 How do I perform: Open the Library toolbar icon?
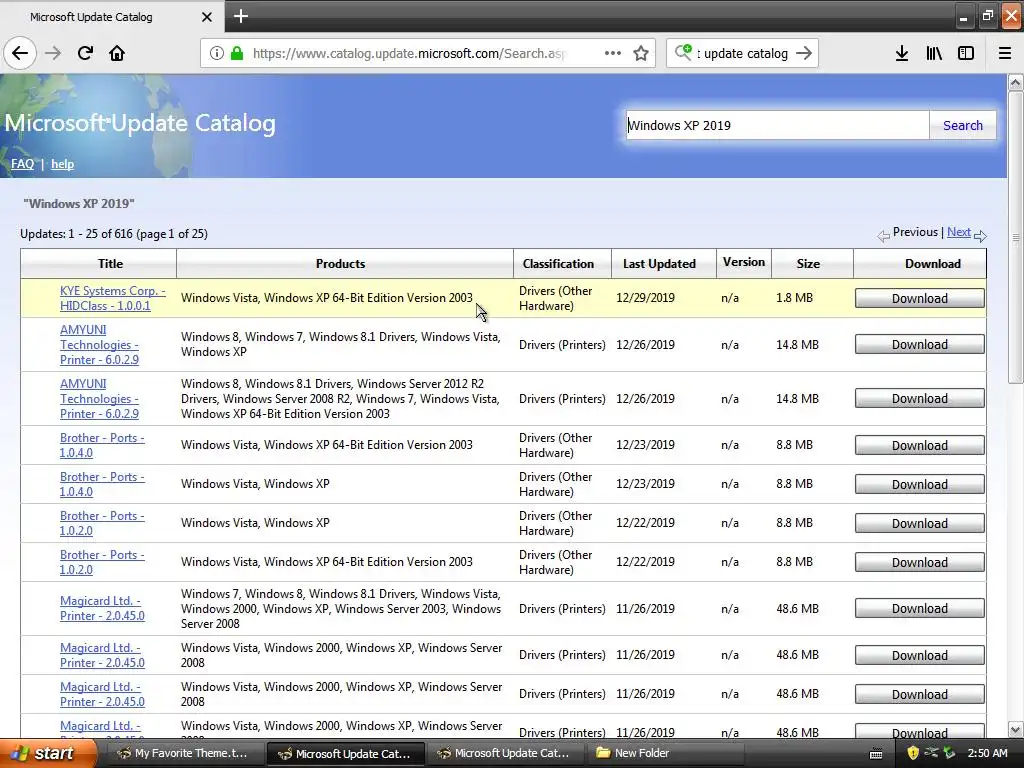pyautogui.click(x=934, y=54)
